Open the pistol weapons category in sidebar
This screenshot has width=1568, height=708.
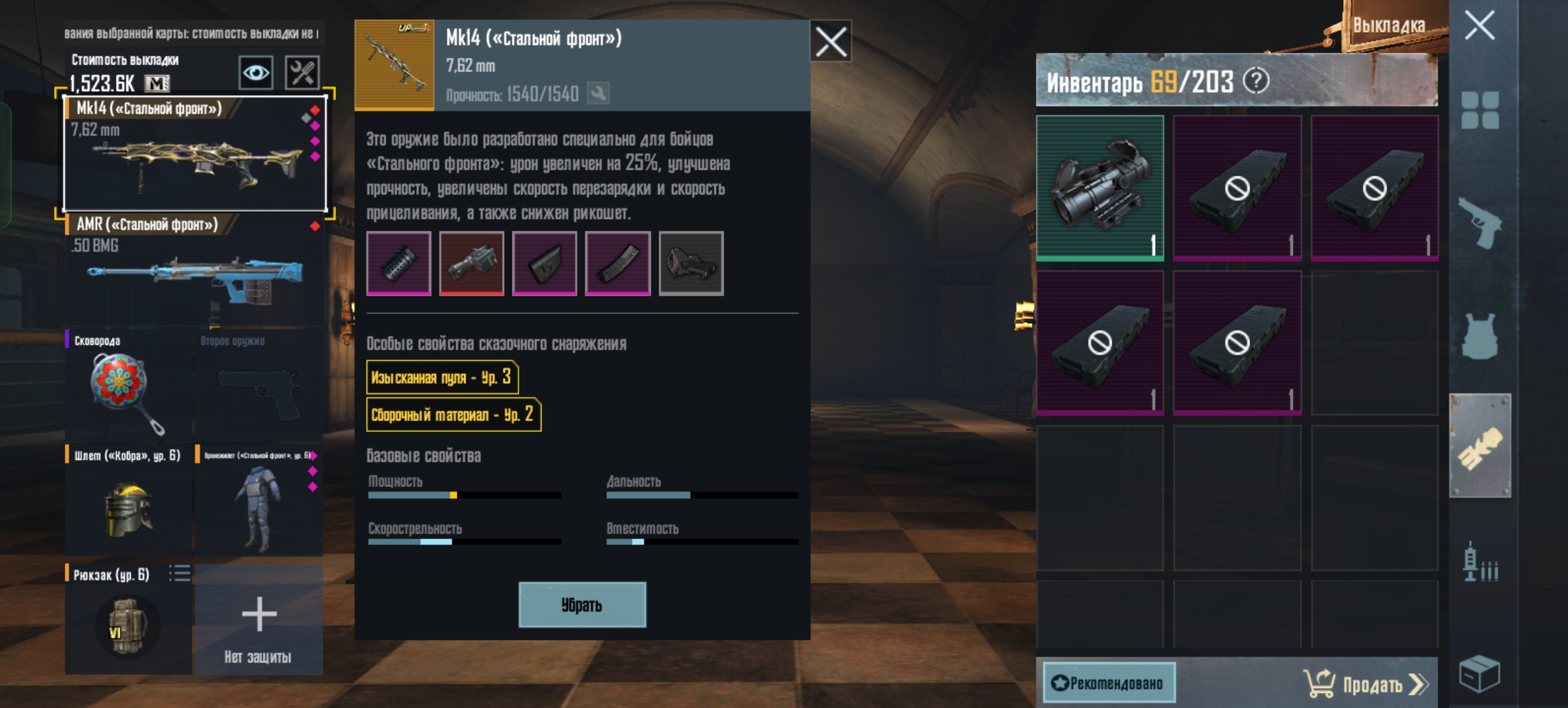(1480, 223)
